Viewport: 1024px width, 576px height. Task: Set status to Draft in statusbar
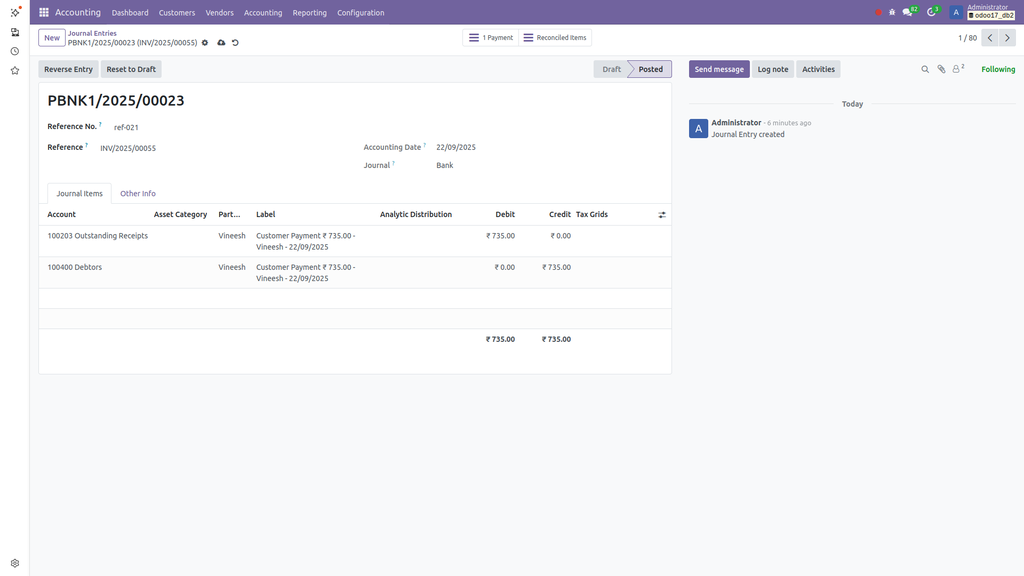(611, 69)
